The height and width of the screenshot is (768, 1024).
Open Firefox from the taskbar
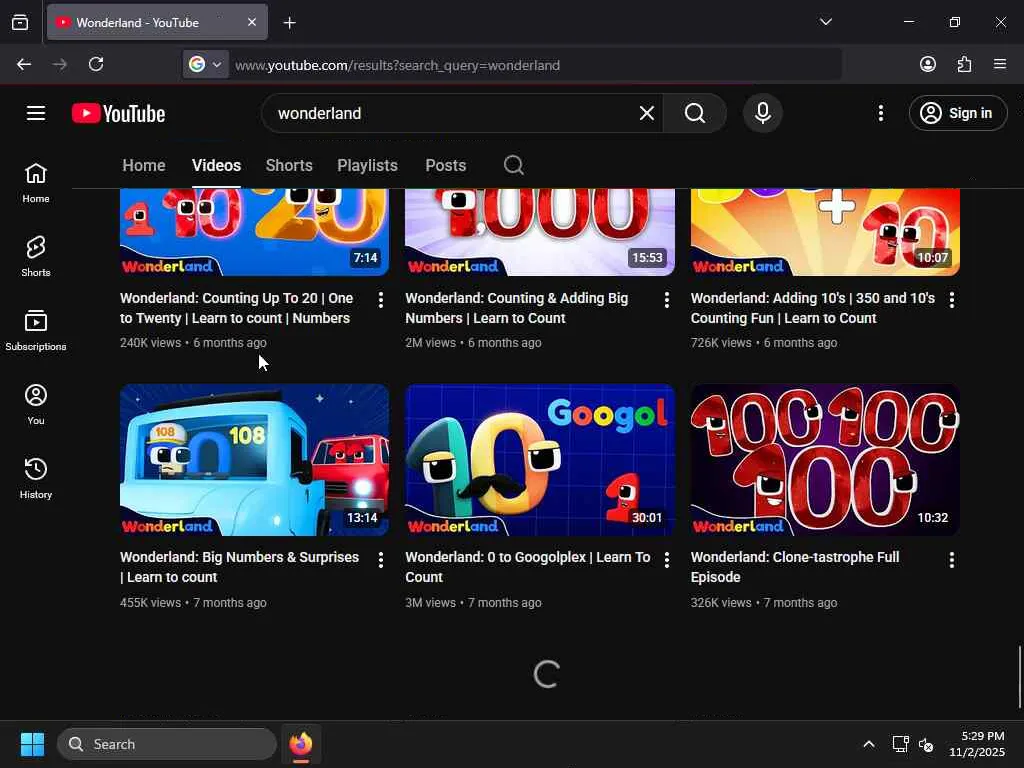301,744
